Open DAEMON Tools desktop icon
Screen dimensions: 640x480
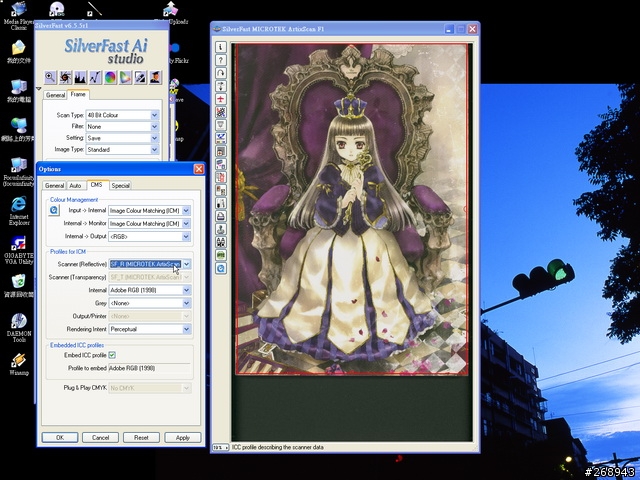click(x=19, y=327)
